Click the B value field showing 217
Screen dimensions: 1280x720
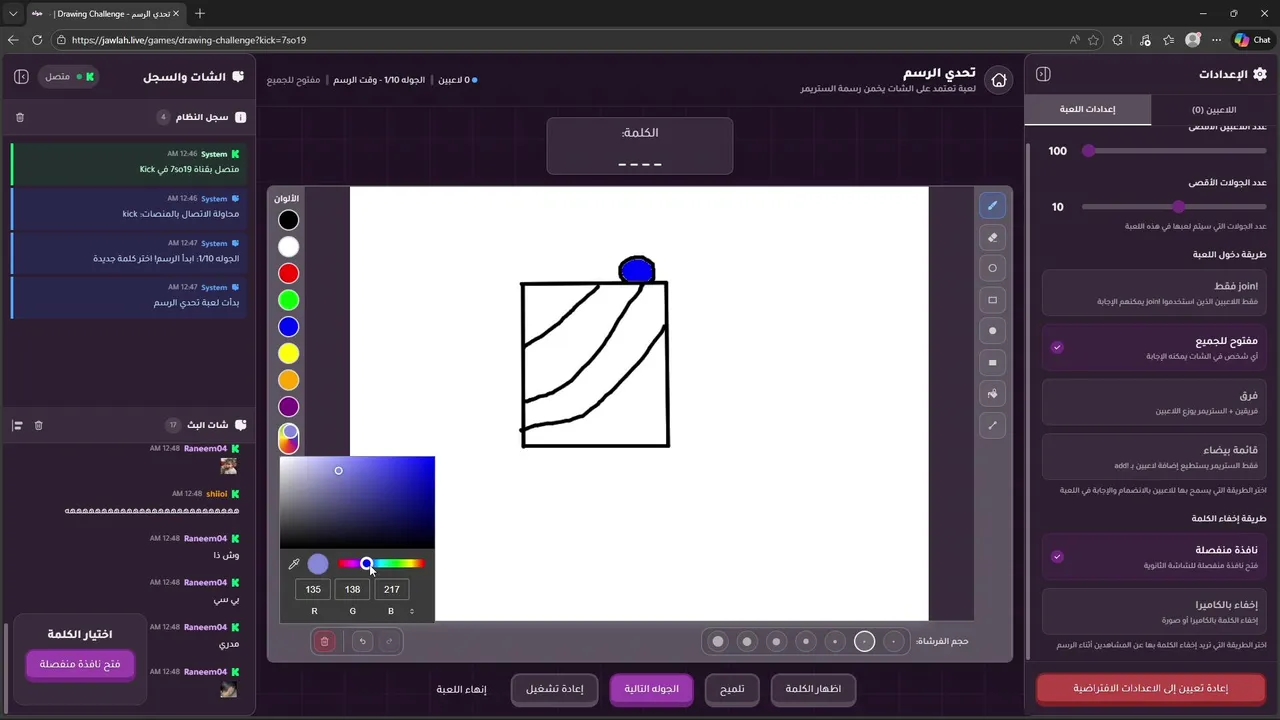pos(391,590)
